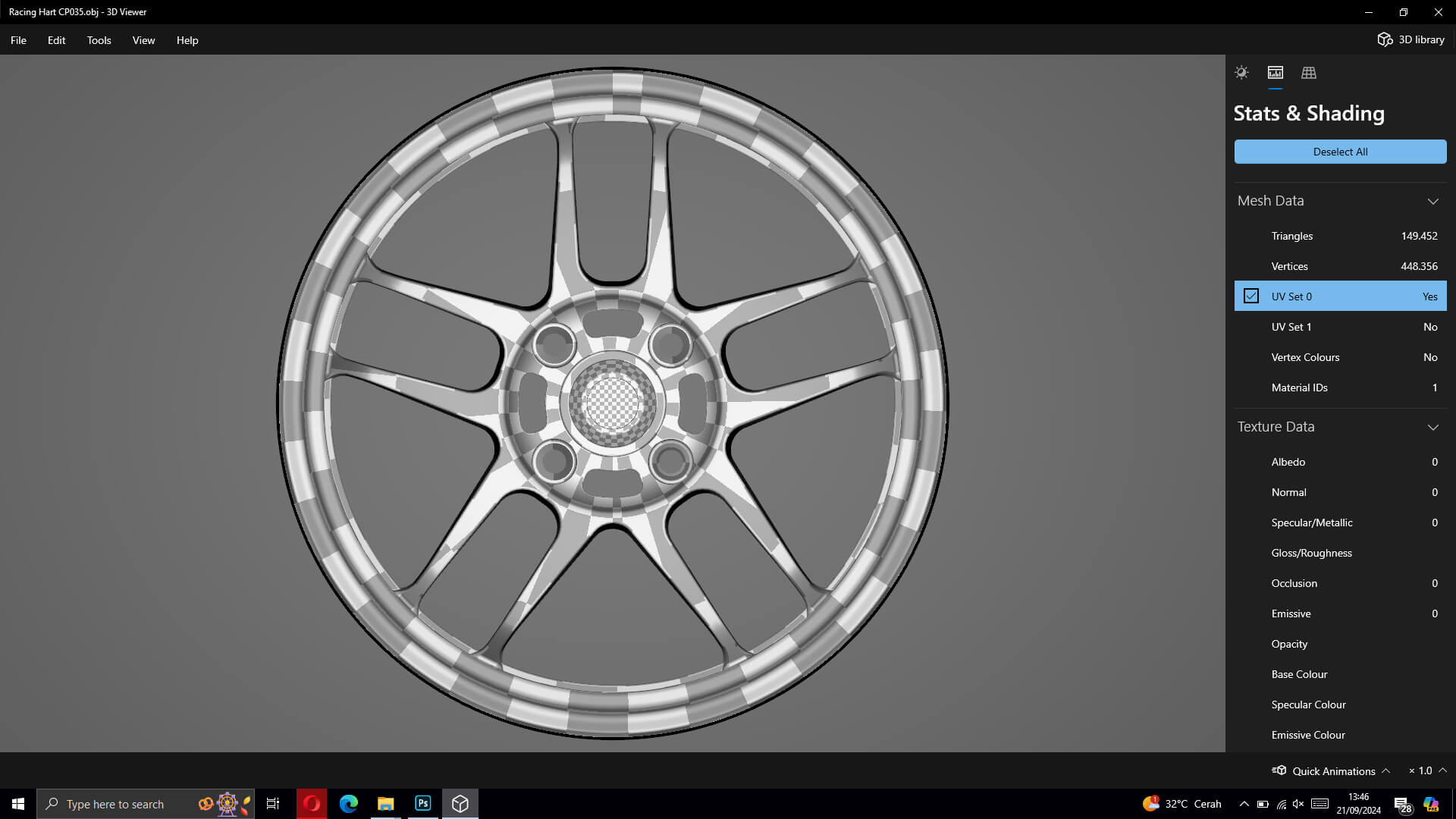The image size is (1456, 819).
Task: Open the Grid & Views tab icon
Action: 1309,73
